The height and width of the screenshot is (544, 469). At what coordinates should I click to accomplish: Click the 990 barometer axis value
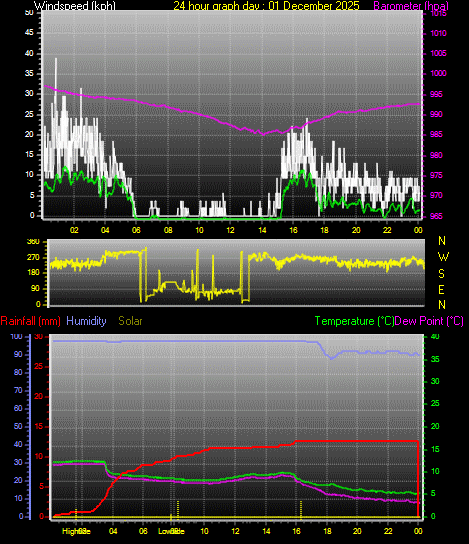(436, 114)
